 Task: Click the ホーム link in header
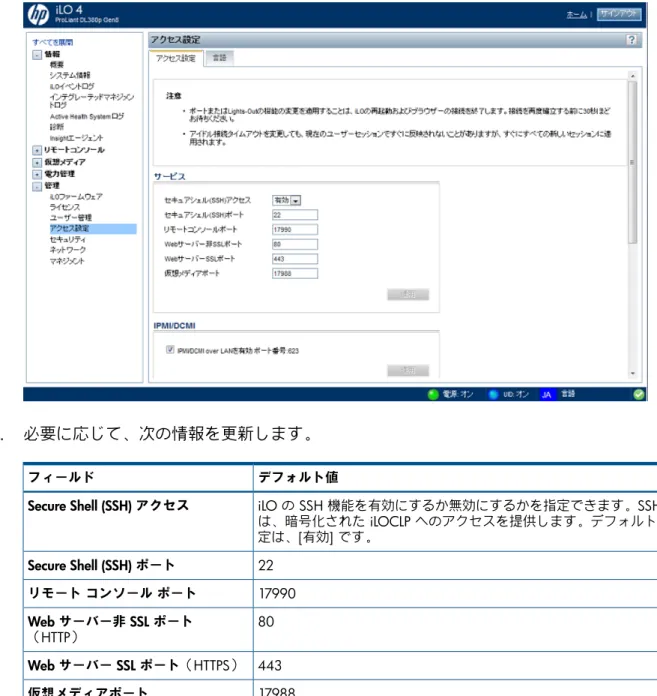[x=577, y=15]
